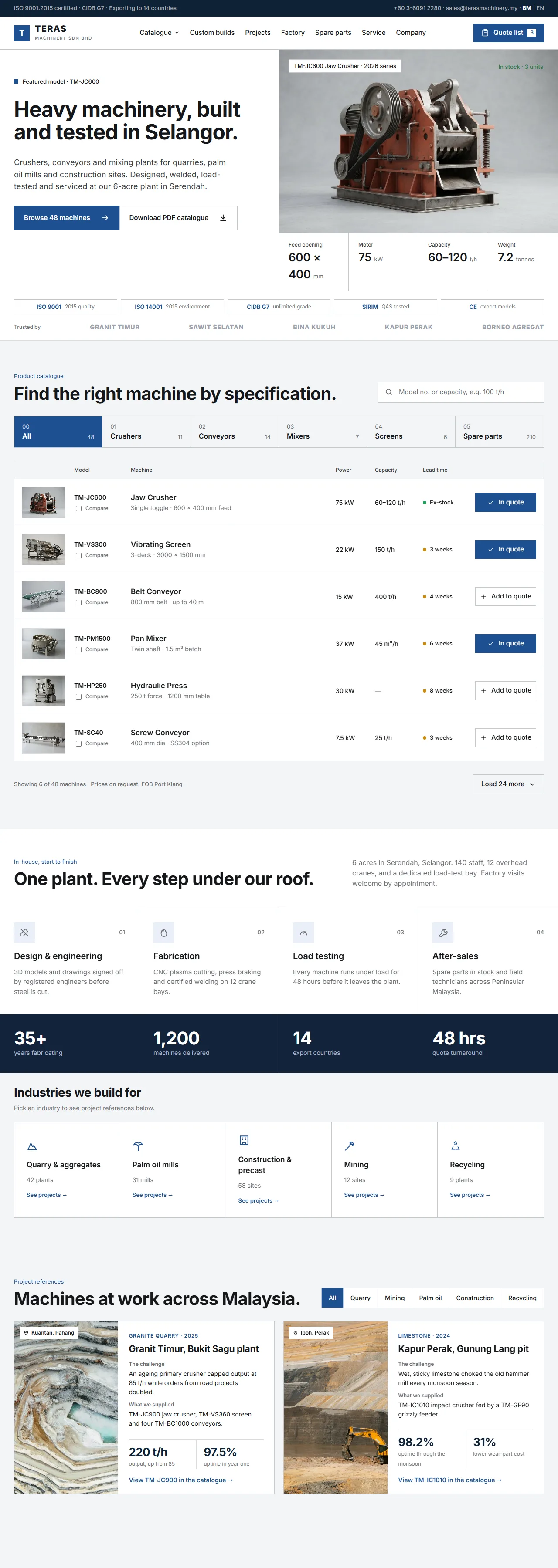Click the Recycling icon
Screen dimensions: 558x1568
455,1146
